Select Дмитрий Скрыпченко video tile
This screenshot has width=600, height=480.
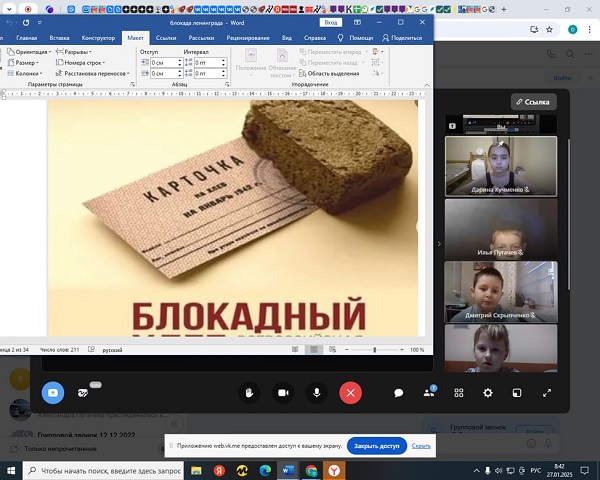coord(501,292)
